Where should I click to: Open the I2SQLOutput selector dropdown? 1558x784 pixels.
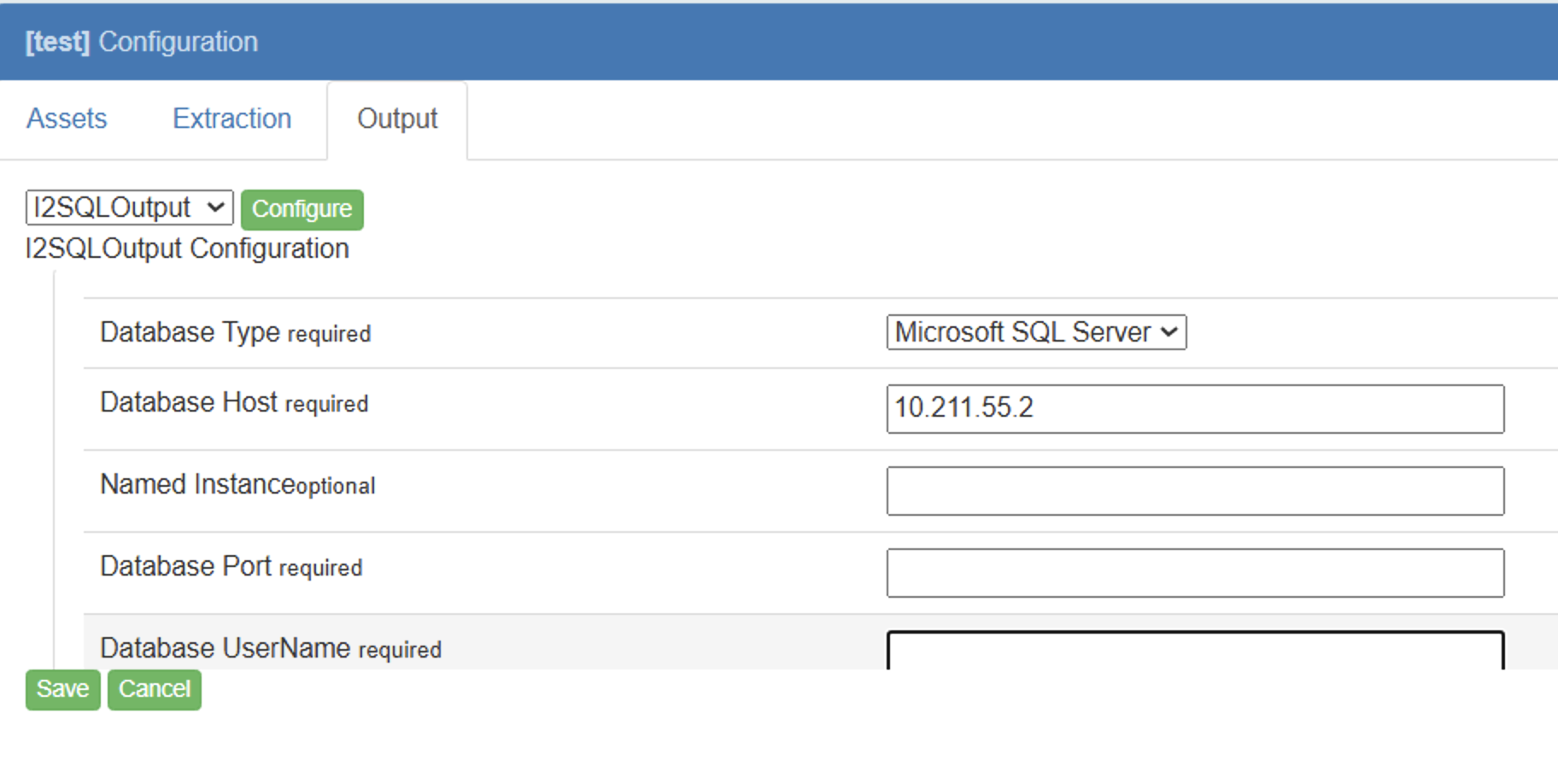(129, 208)
